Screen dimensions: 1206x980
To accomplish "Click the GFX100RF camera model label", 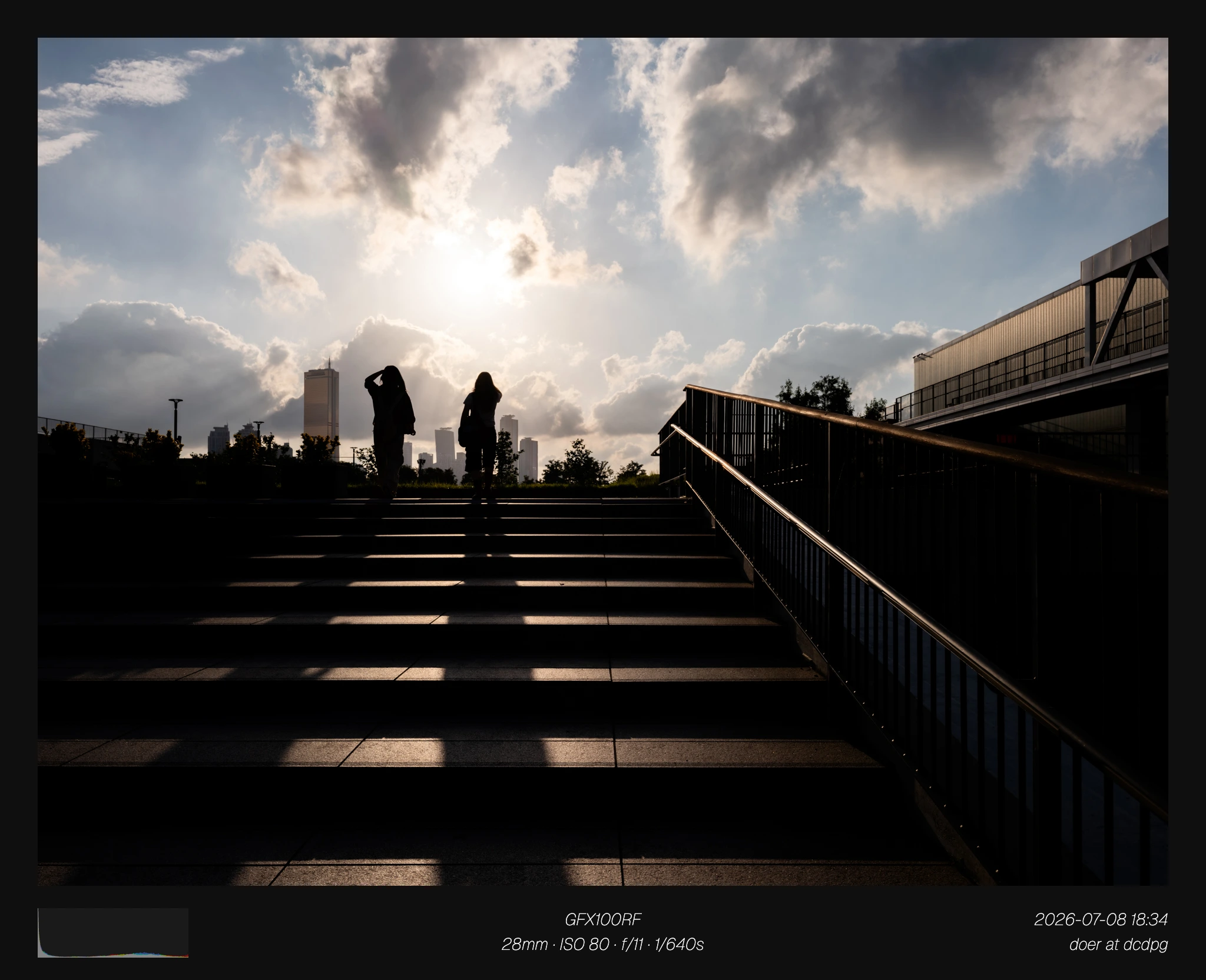I will tap(602, 919).
